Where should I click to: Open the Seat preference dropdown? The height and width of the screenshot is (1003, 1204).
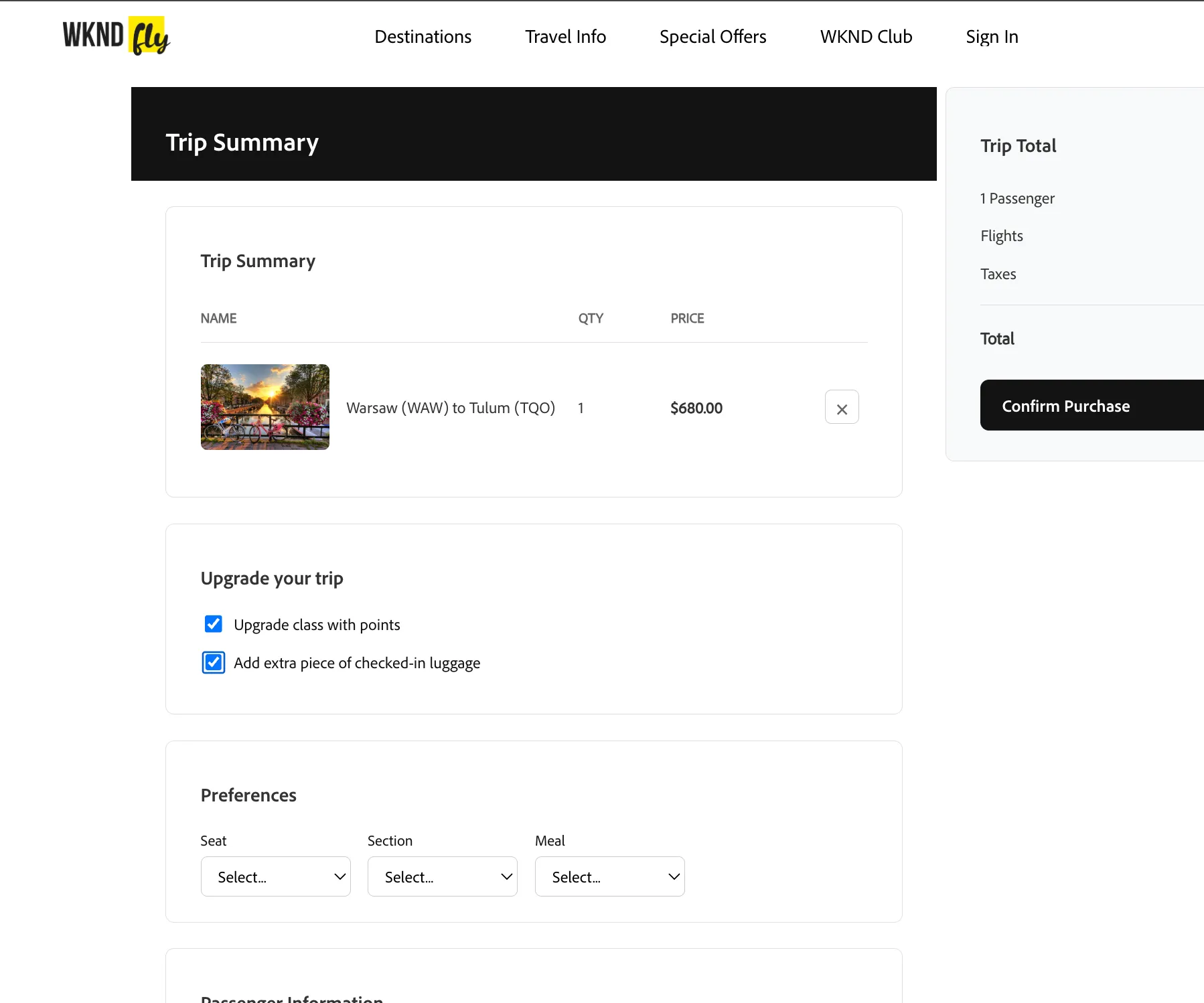(x=276, y=876)
